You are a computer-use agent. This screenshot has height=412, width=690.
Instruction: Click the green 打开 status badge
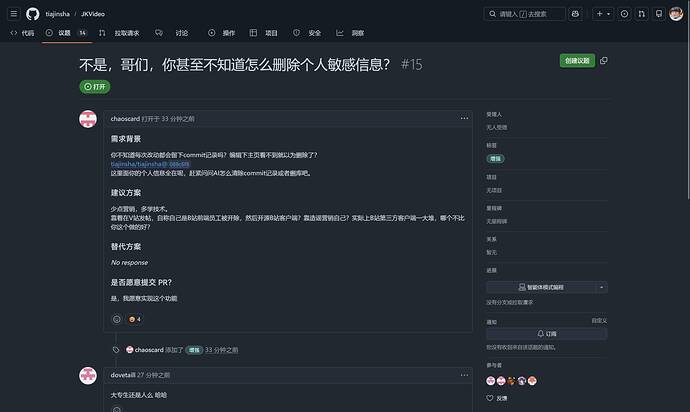(x=95, y=87)
